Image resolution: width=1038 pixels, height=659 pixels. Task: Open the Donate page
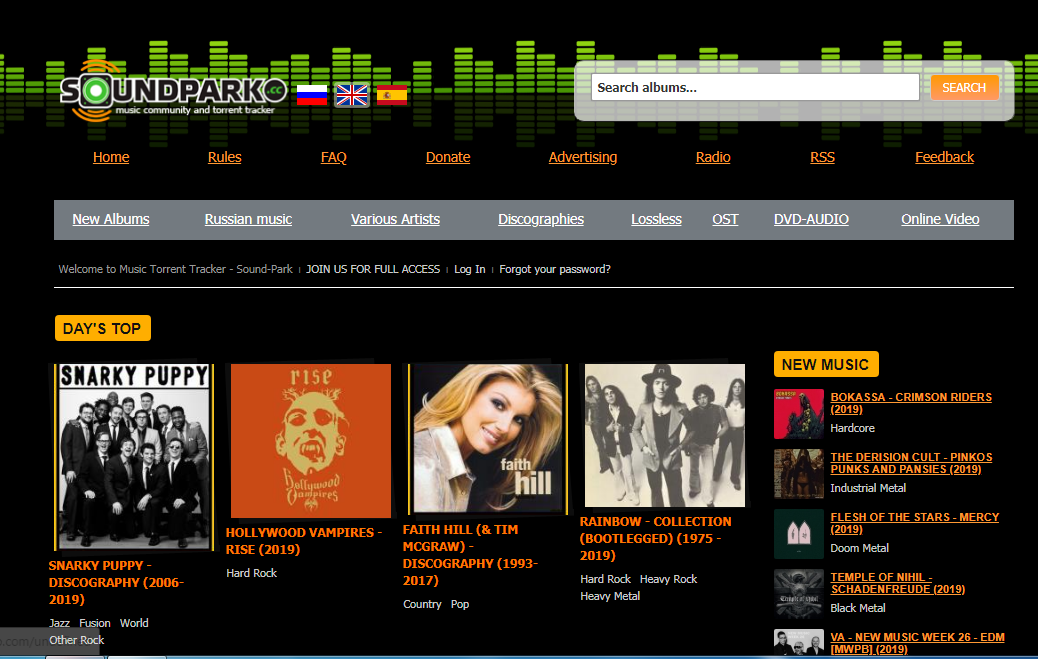tap(448, 157)
